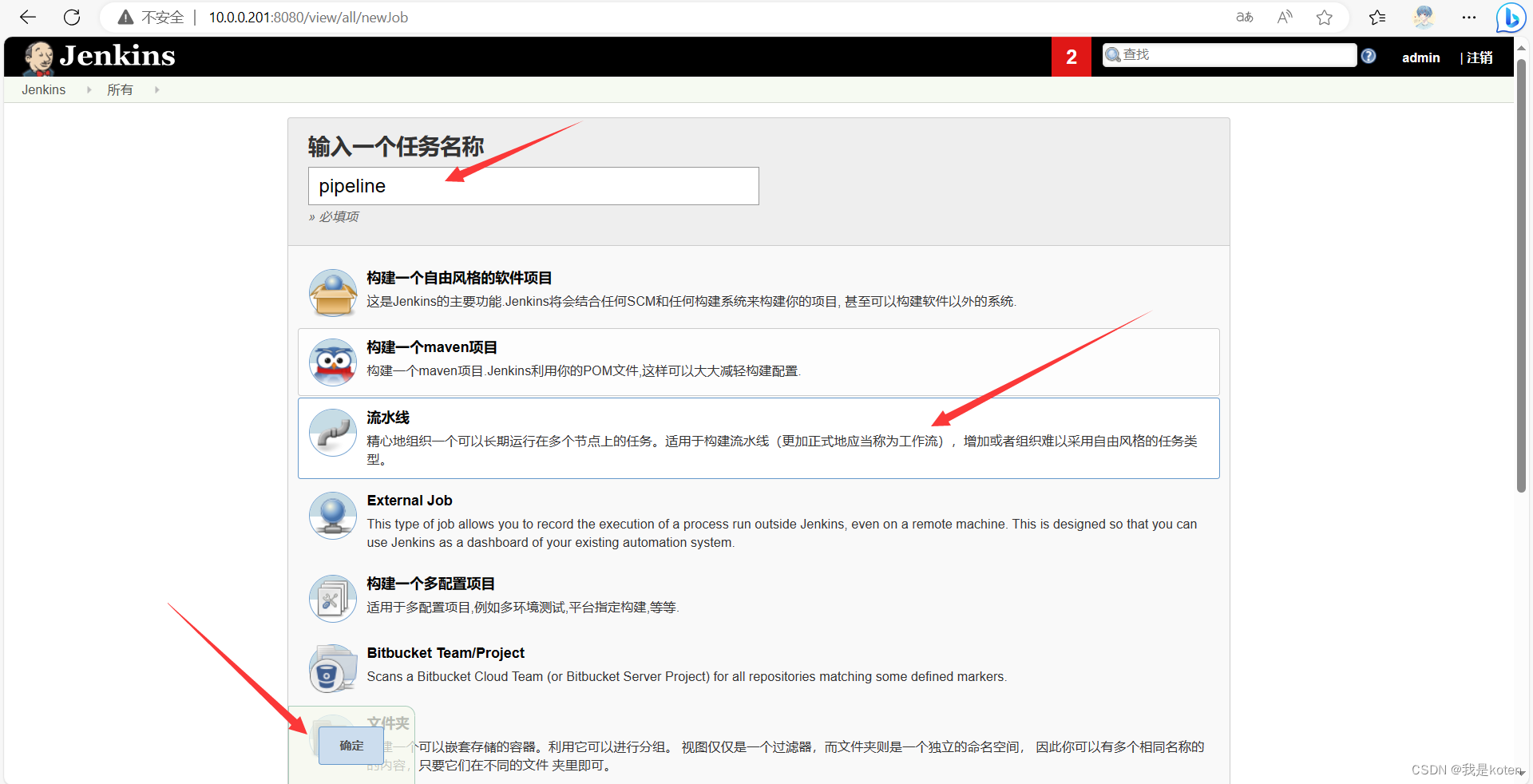This screenshot has width=1533, height=784.
Task: Select the maven project owl icon
Action: click(333, 362)
